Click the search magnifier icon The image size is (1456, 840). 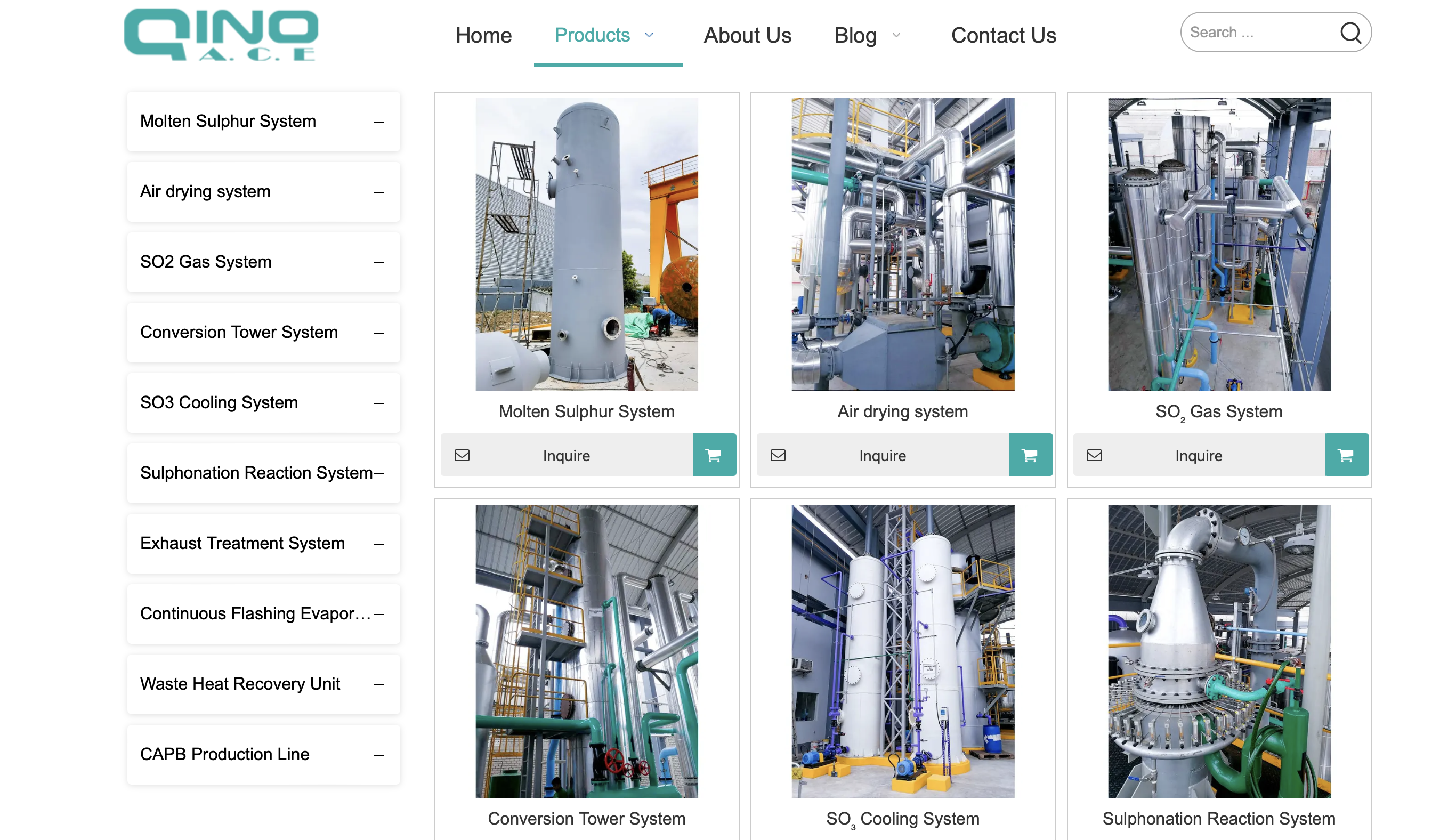click(x=1349, y=33)
